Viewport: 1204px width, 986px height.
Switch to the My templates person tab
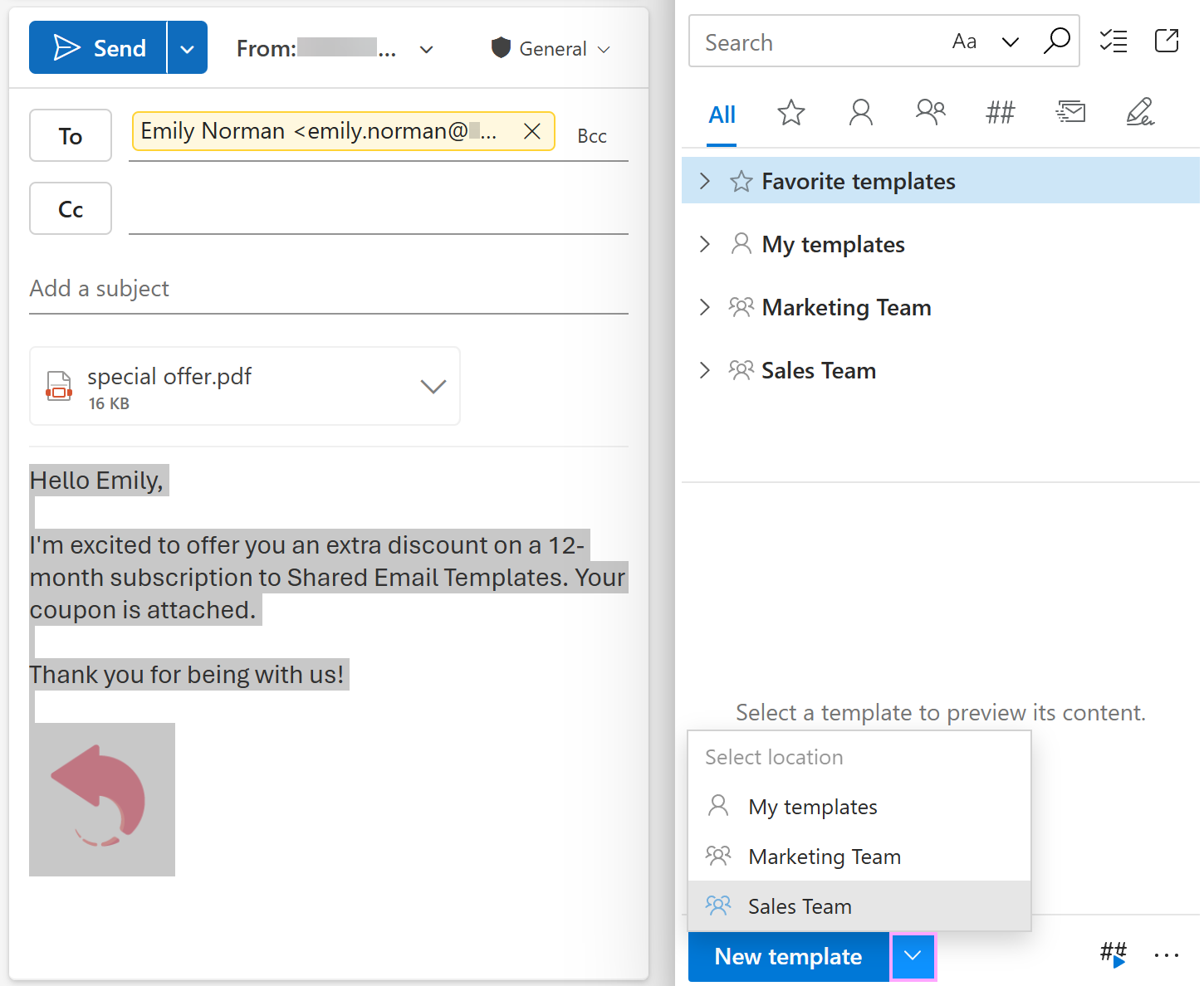860,112
